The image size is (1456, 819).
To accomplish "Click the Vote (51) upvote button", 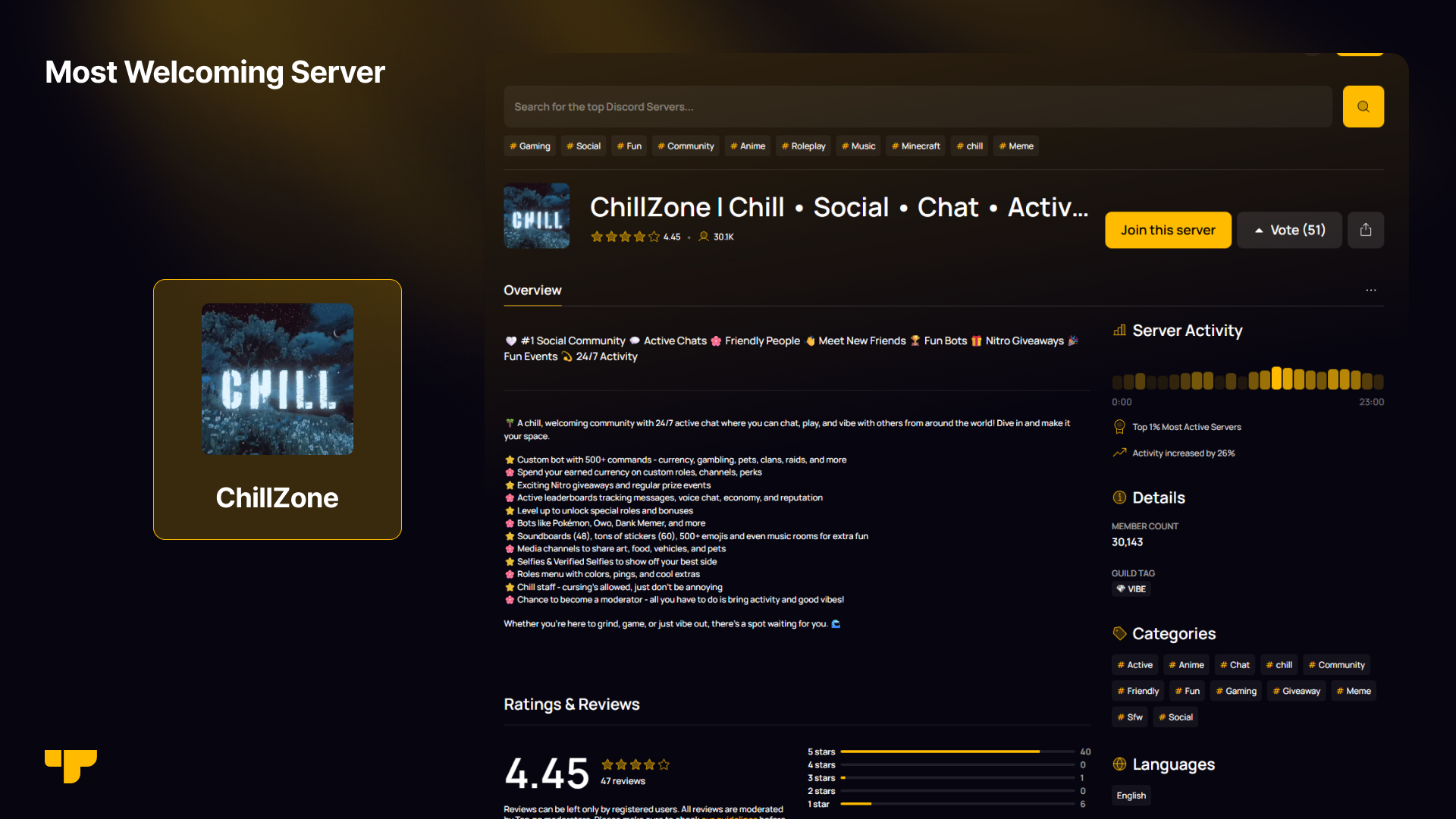I will (x=1288, y=230).
